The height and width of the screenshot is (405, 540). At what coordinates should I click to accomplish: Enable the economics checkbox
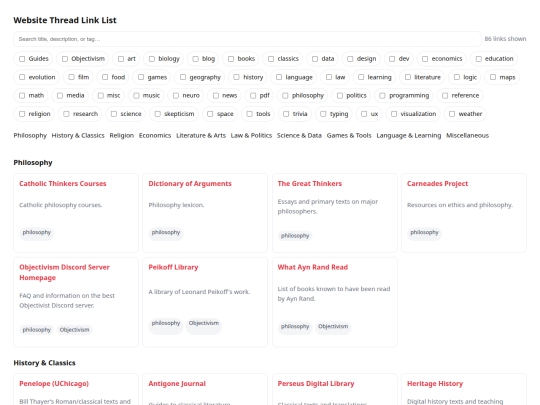[x=425, y=59]
